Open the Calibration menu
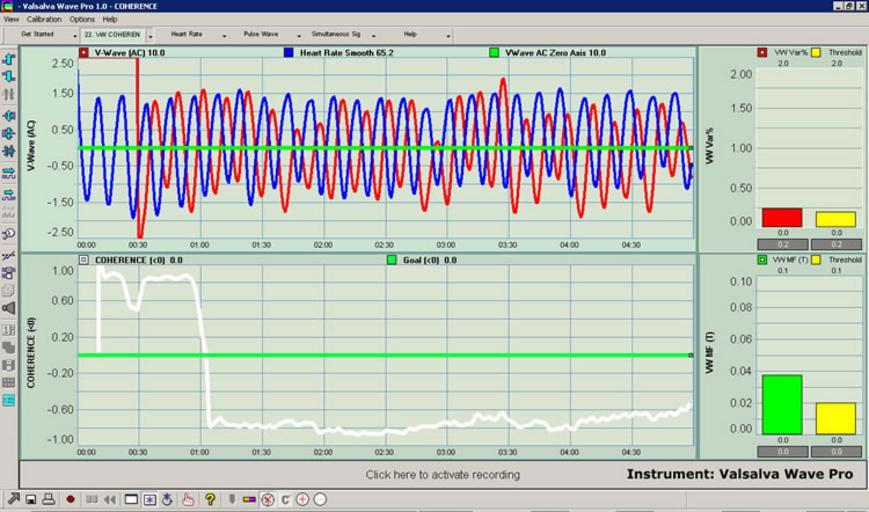Screen dimensions: 869x512 tap(43, 19)
